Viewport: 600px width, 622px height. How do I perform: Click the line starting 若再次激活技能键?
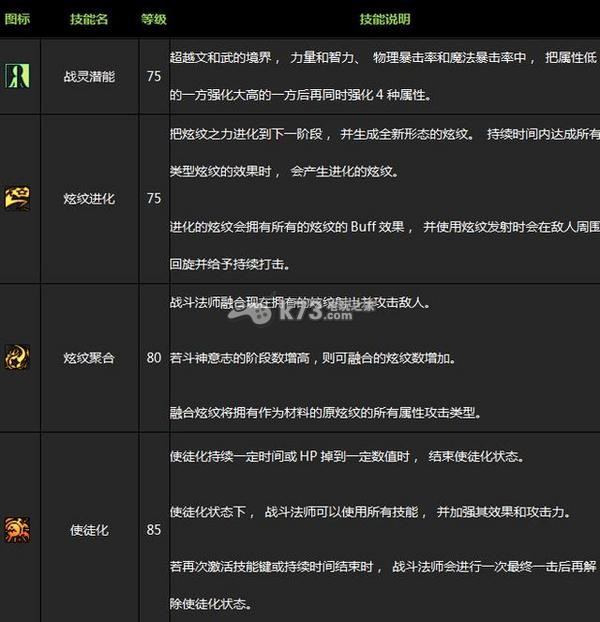pos(383,566)
